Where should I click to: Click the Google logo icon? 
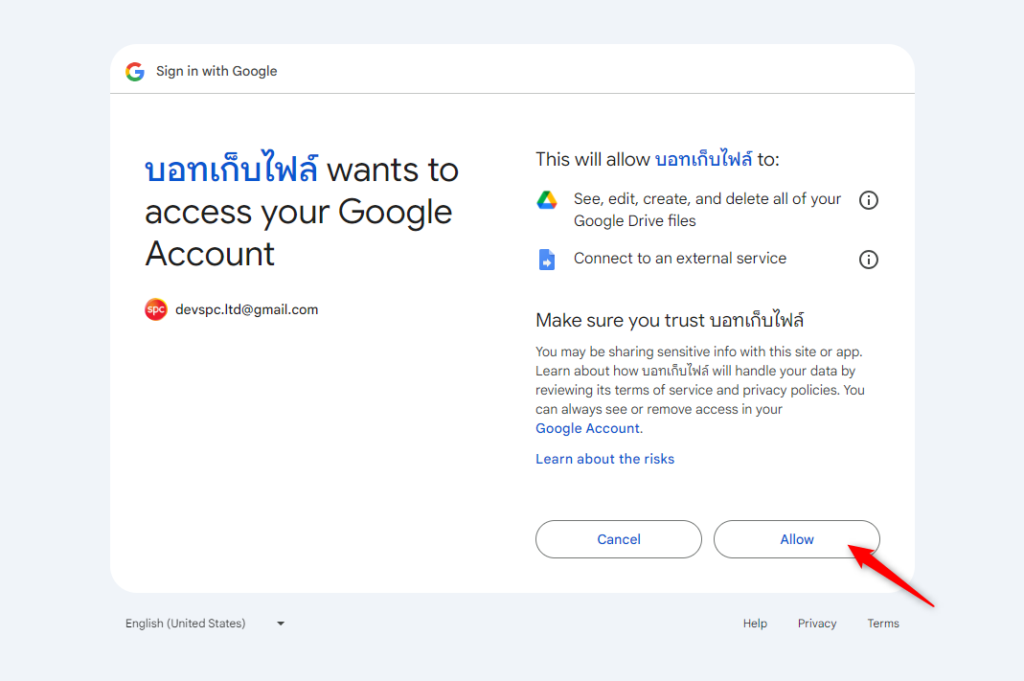[135, 71]
